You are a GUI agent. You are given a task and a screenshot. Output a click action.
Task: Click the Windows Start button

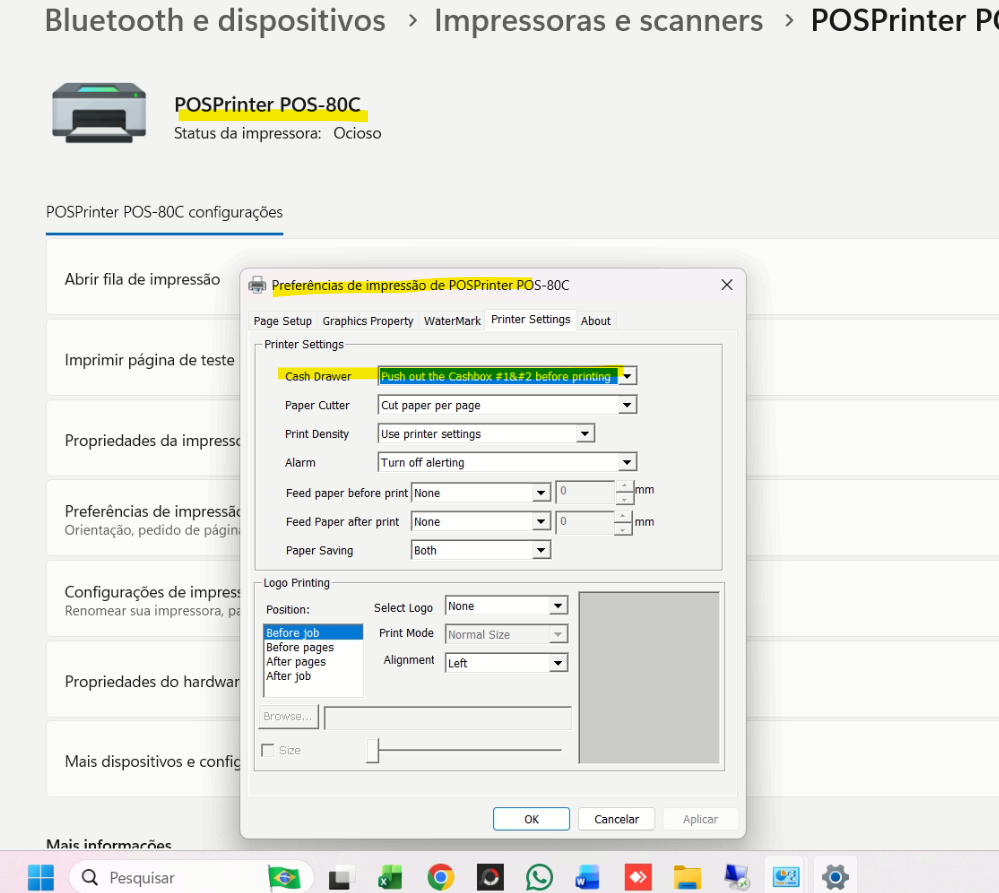coord(41,877)
